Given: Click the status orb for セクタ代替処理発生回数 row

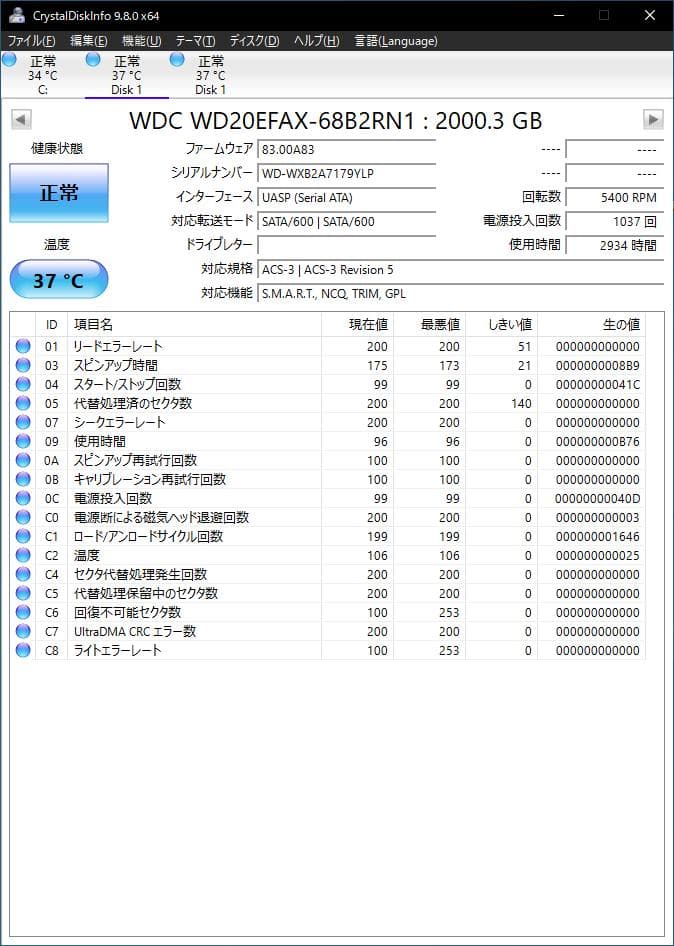Looking at the screenshot, I should [x=23, y=574].
